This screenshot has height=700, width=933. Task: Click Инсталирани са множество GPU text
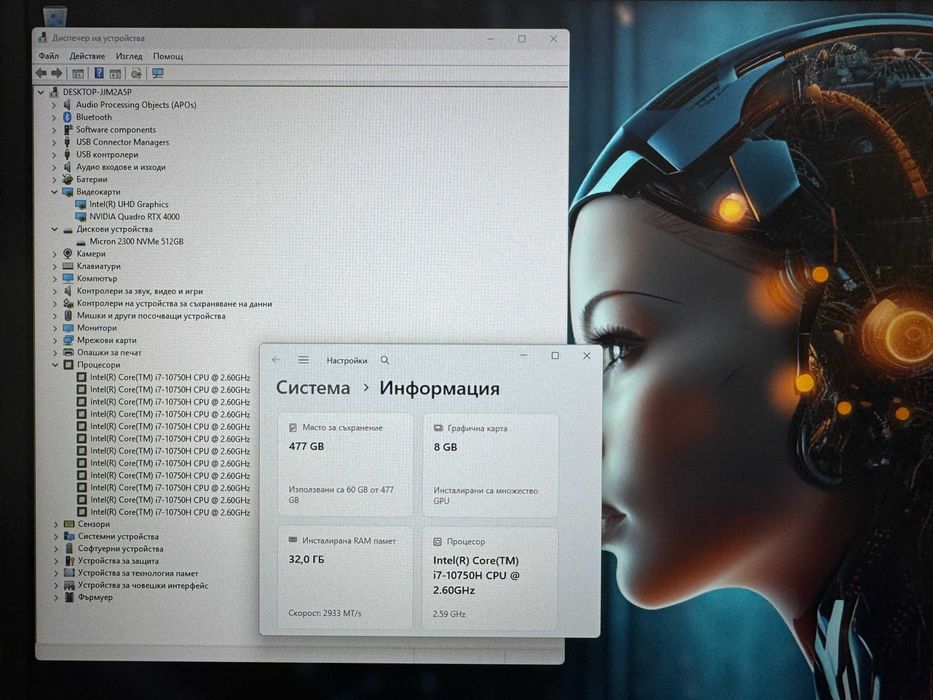[x=486, y=496]
